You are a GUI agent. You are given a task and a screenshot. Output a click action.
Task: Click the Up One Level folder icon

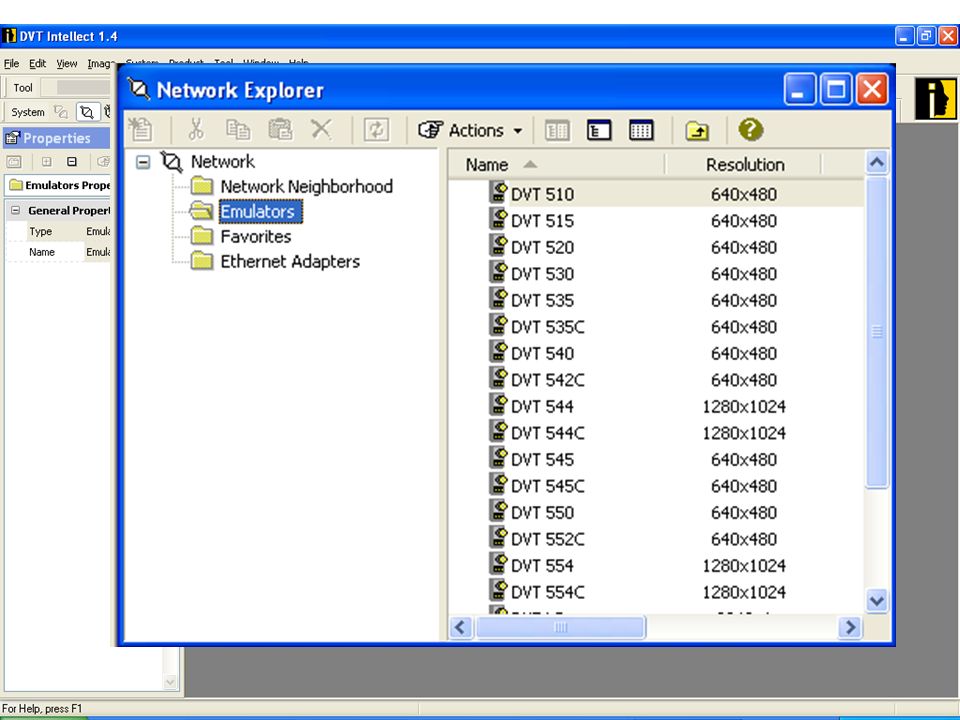697,130
